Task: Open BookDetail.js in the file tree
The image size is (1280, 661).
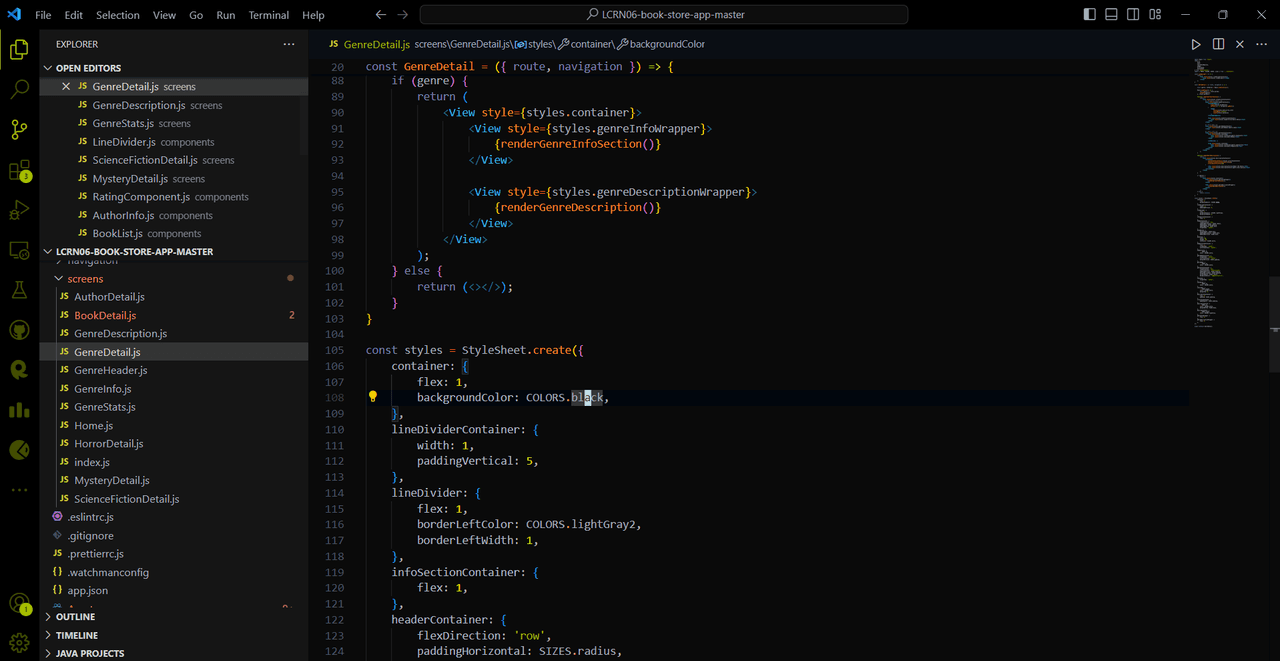Action: tap(105, 316)
